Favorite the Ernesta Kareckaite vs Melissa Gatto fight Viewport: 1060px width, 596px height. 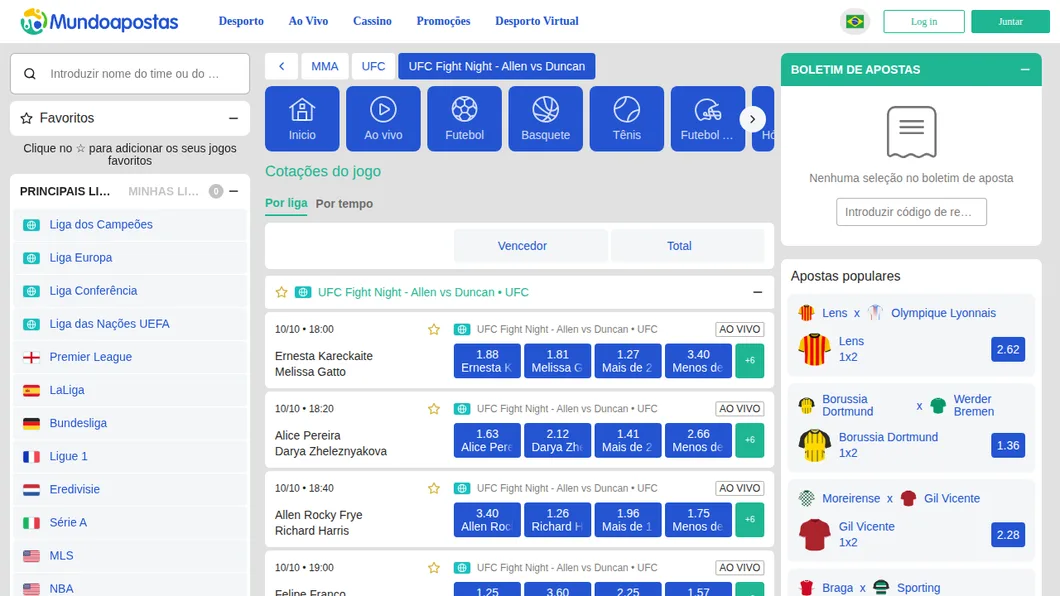click(434, 330)
